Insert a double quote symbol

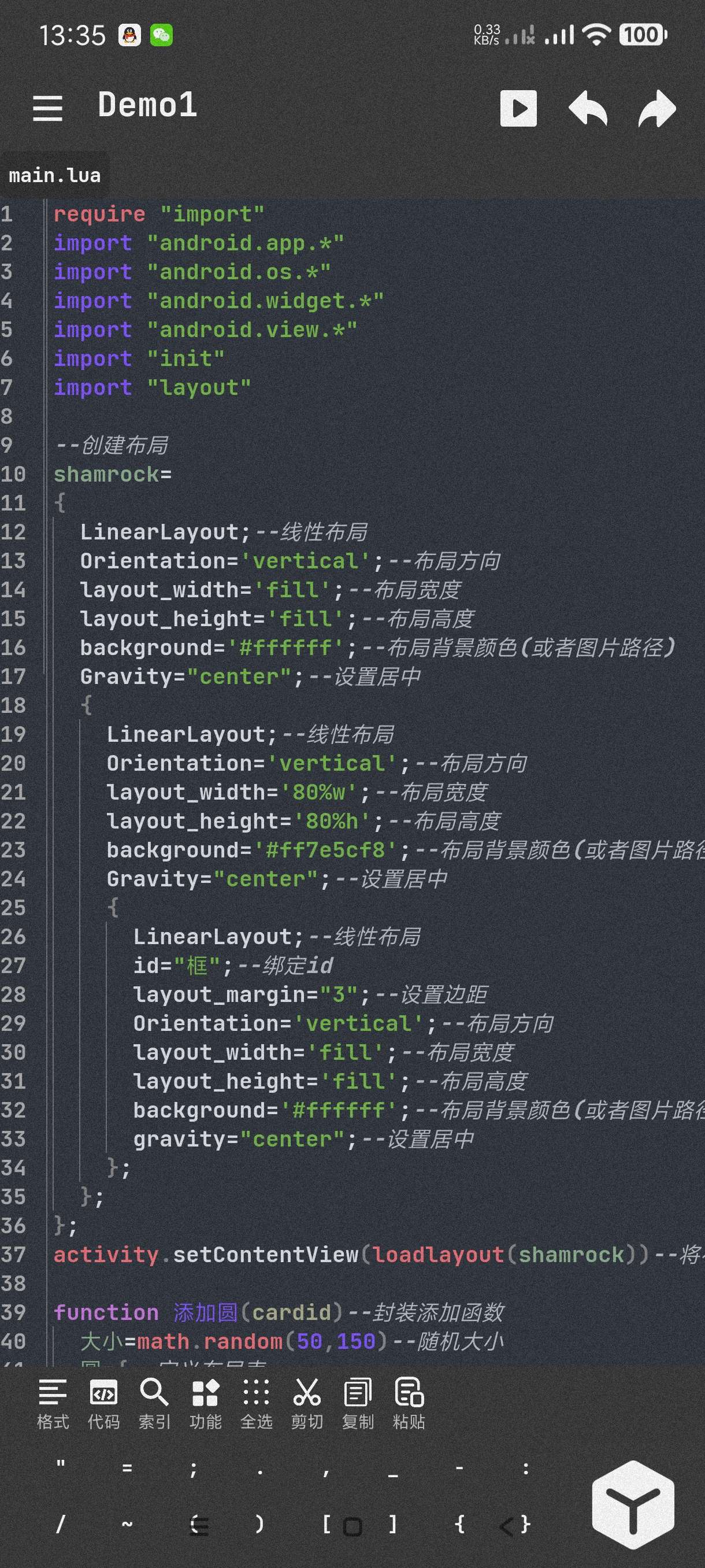click(60, 1468)
